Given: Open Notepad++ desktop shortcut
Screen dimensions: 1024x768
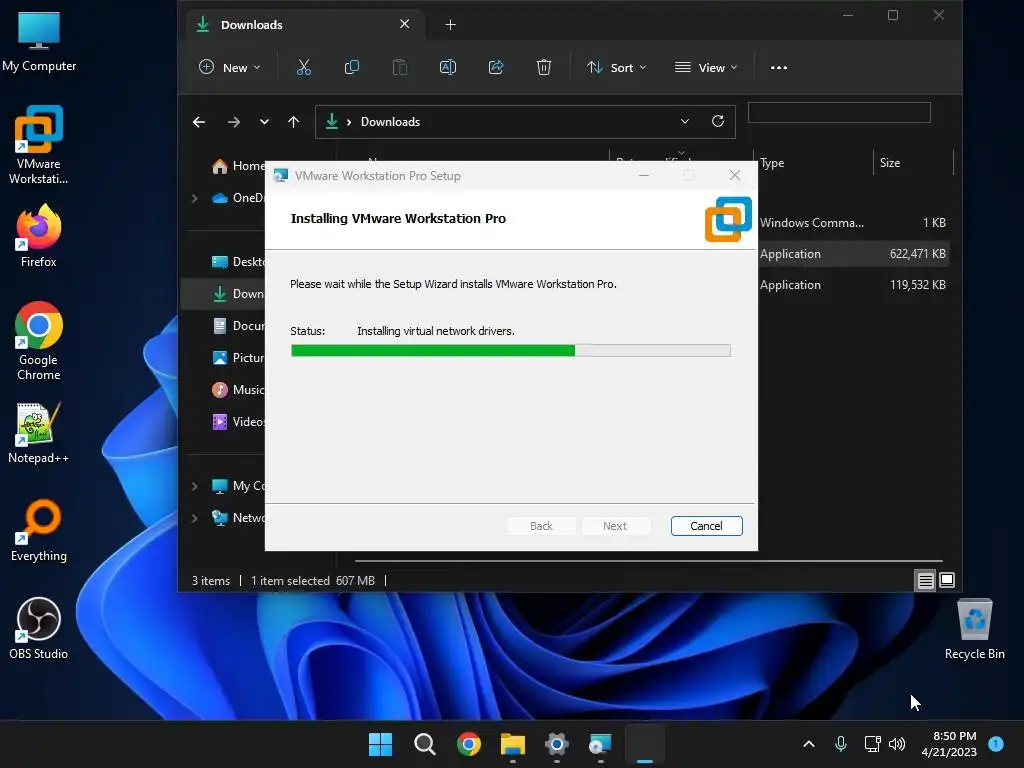Looking at the screenshot, I should click(39, 432).
